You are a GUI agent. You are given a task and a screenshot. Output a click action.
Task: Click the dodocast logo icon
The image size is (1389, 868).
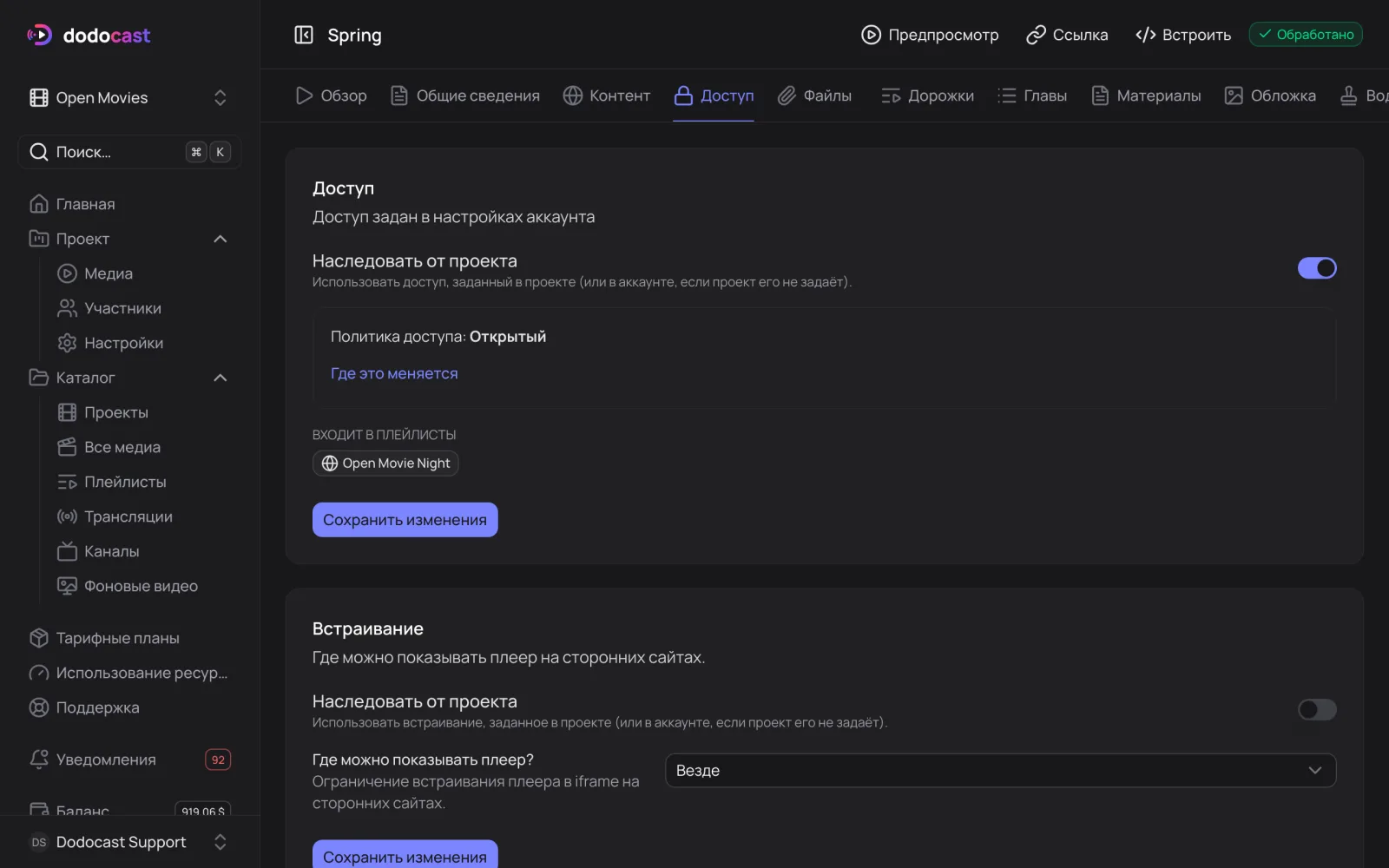point(40,35)
